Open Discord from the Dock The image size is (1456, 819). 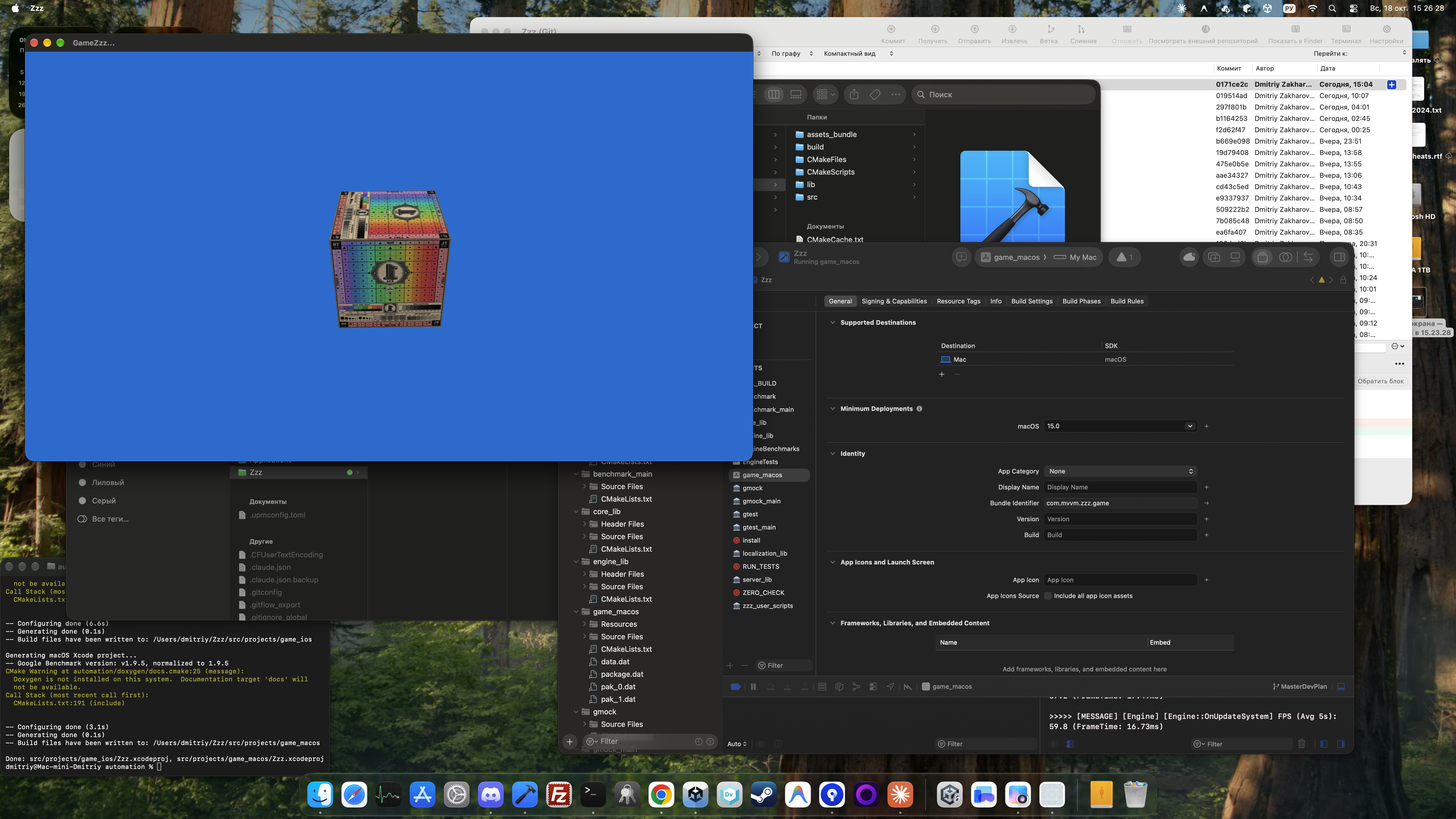pos(491,794)
